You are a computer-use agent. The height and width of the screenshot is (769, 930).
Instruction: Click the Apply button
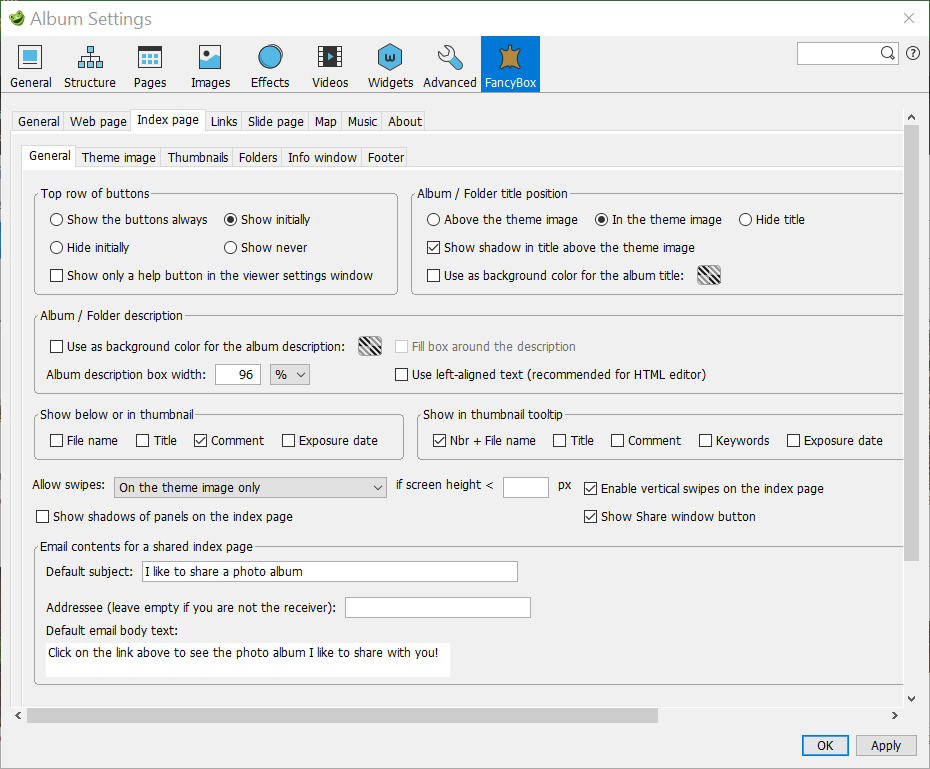pos(886,745)
